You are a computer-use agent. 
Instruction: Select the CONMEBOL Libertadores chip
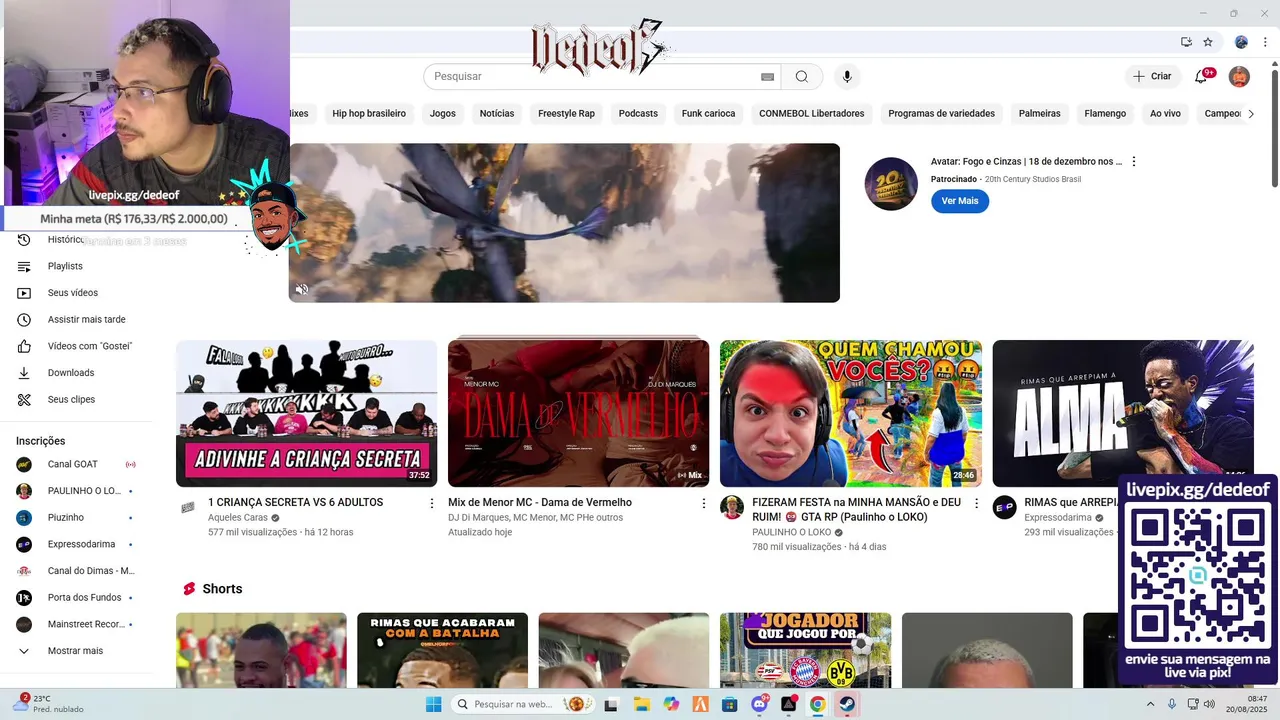coord(811,113)
